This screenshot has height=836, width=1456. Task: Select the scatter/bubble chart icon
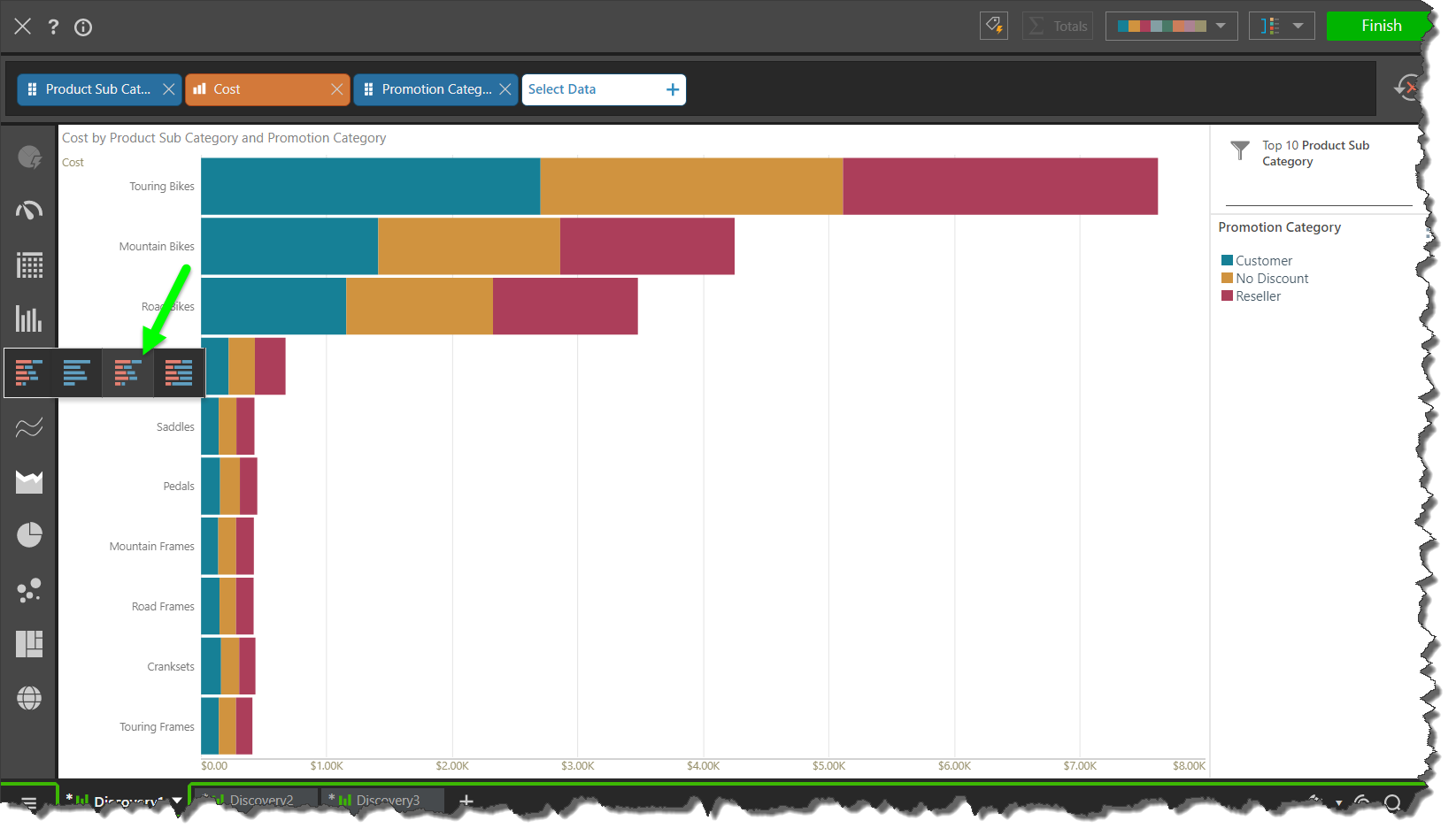[x=29, y=590]
